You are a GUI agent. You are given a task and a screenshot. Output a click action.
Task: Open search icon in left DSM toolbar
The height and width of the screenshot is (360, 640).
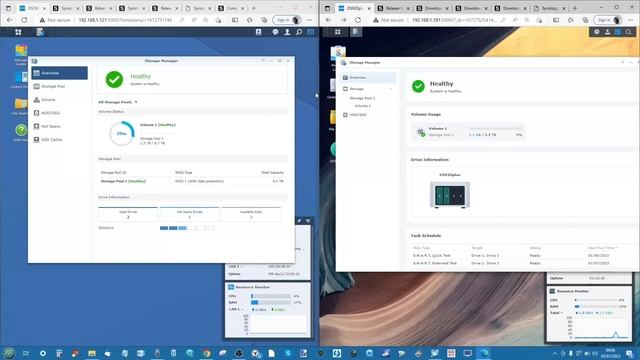(299, 32)
